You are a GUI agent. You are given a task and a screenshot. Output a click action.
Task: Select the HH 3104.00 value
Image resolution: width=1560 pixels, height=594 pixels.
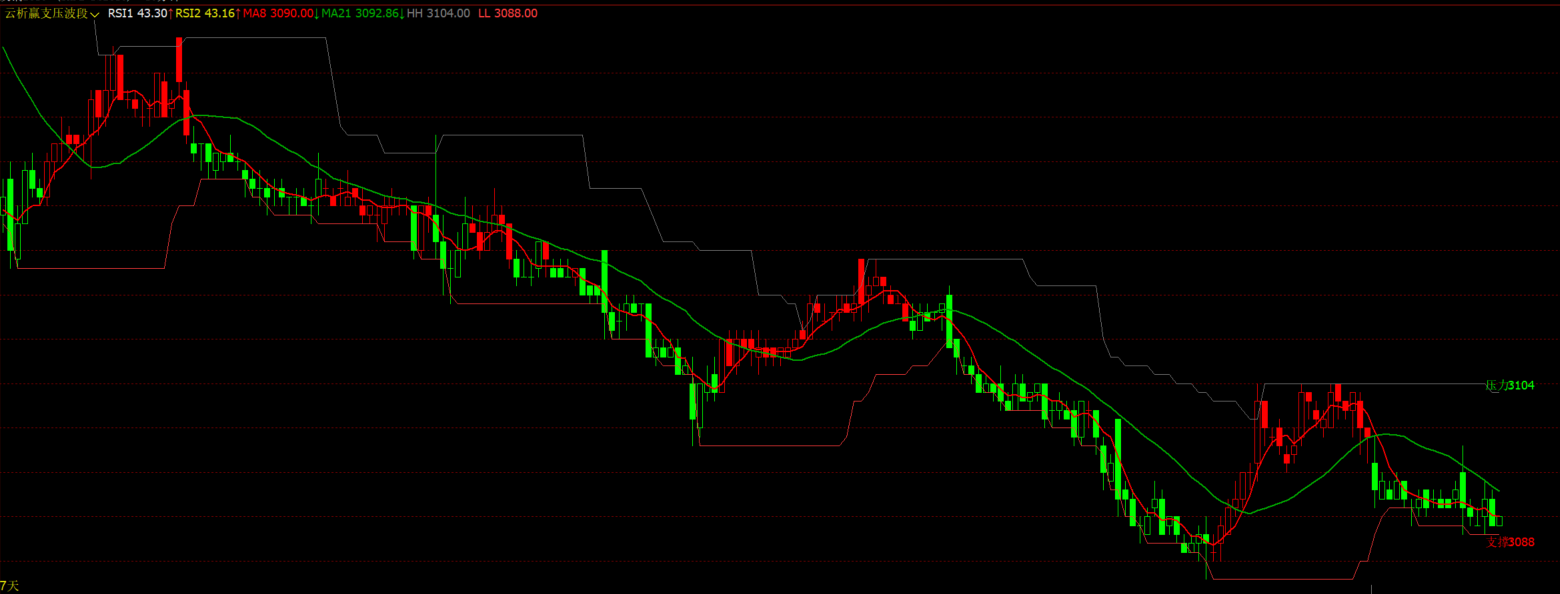pos(438,14)
